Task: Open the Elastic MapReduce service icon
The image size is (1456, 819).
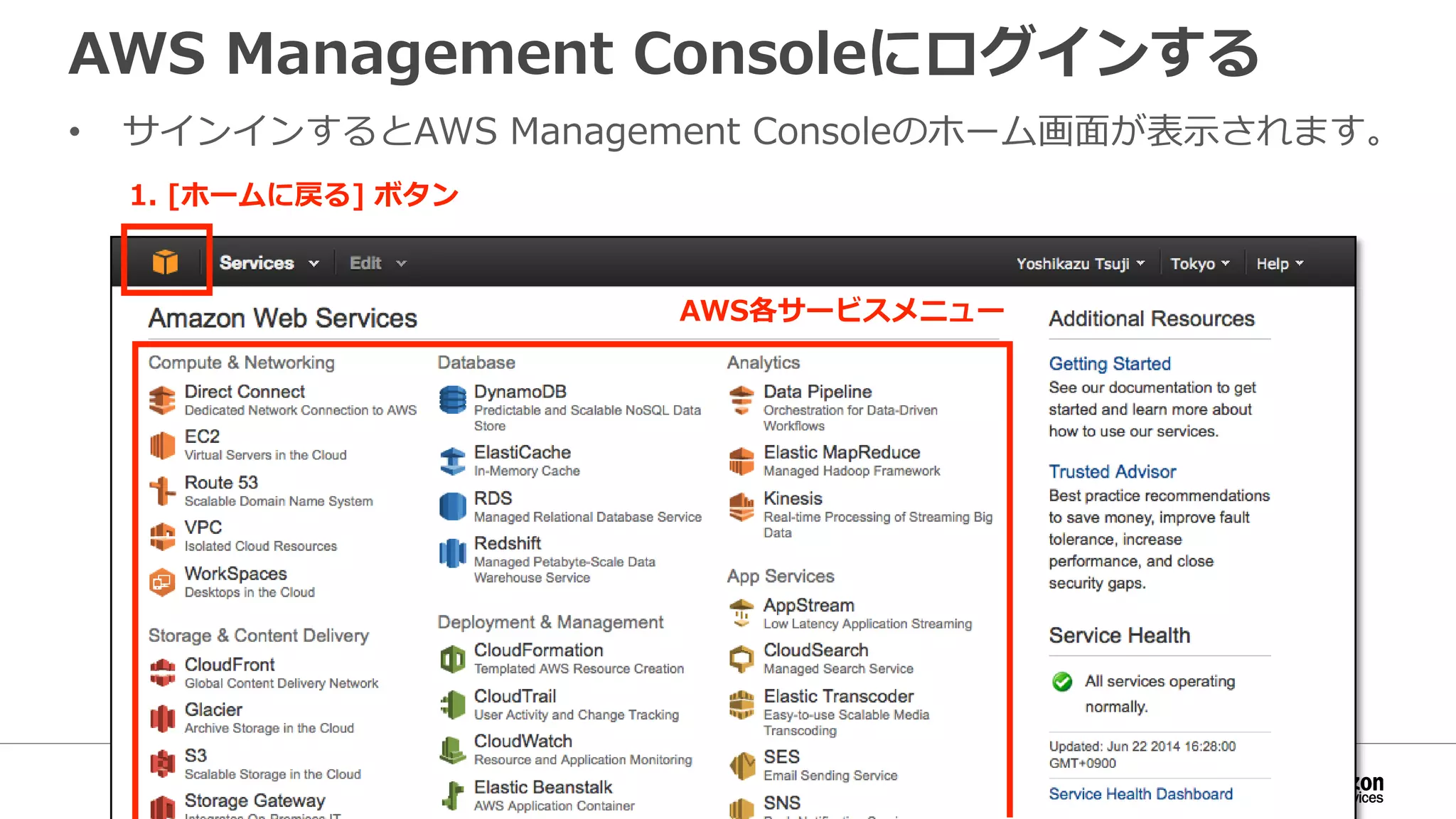Action: (742, 461)
